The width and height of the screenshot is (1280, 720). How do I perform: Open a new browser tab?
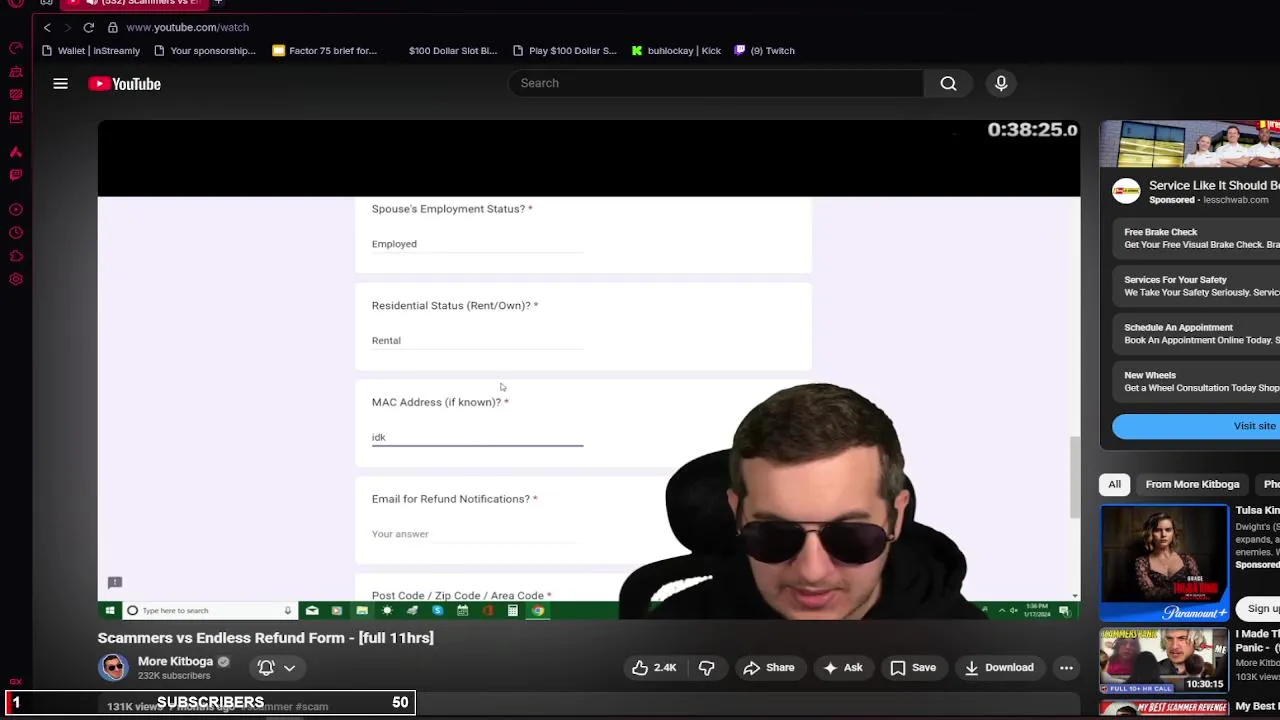click(218, 3)
